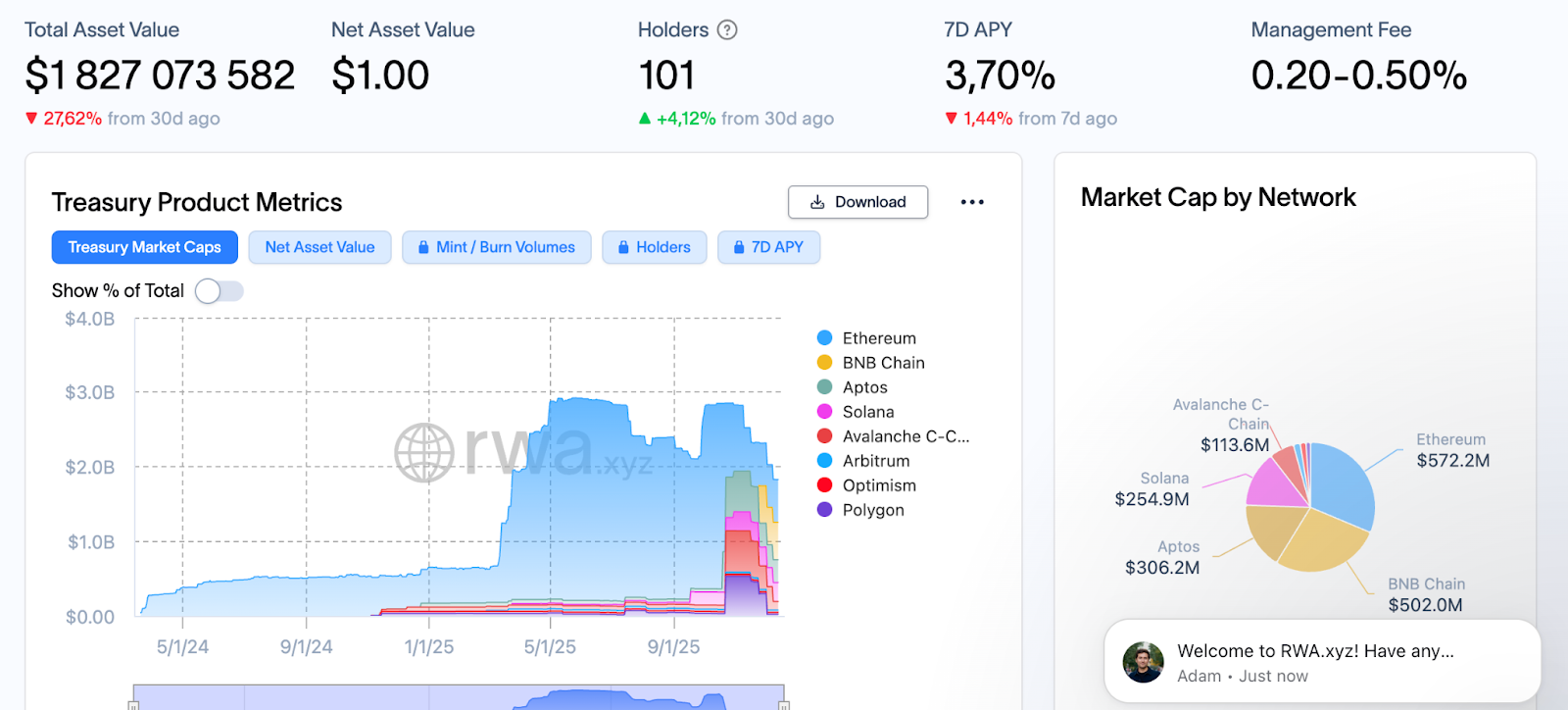
Task: Toggle BNB Chain series in chart legend
Action: [x=870, y=363]
